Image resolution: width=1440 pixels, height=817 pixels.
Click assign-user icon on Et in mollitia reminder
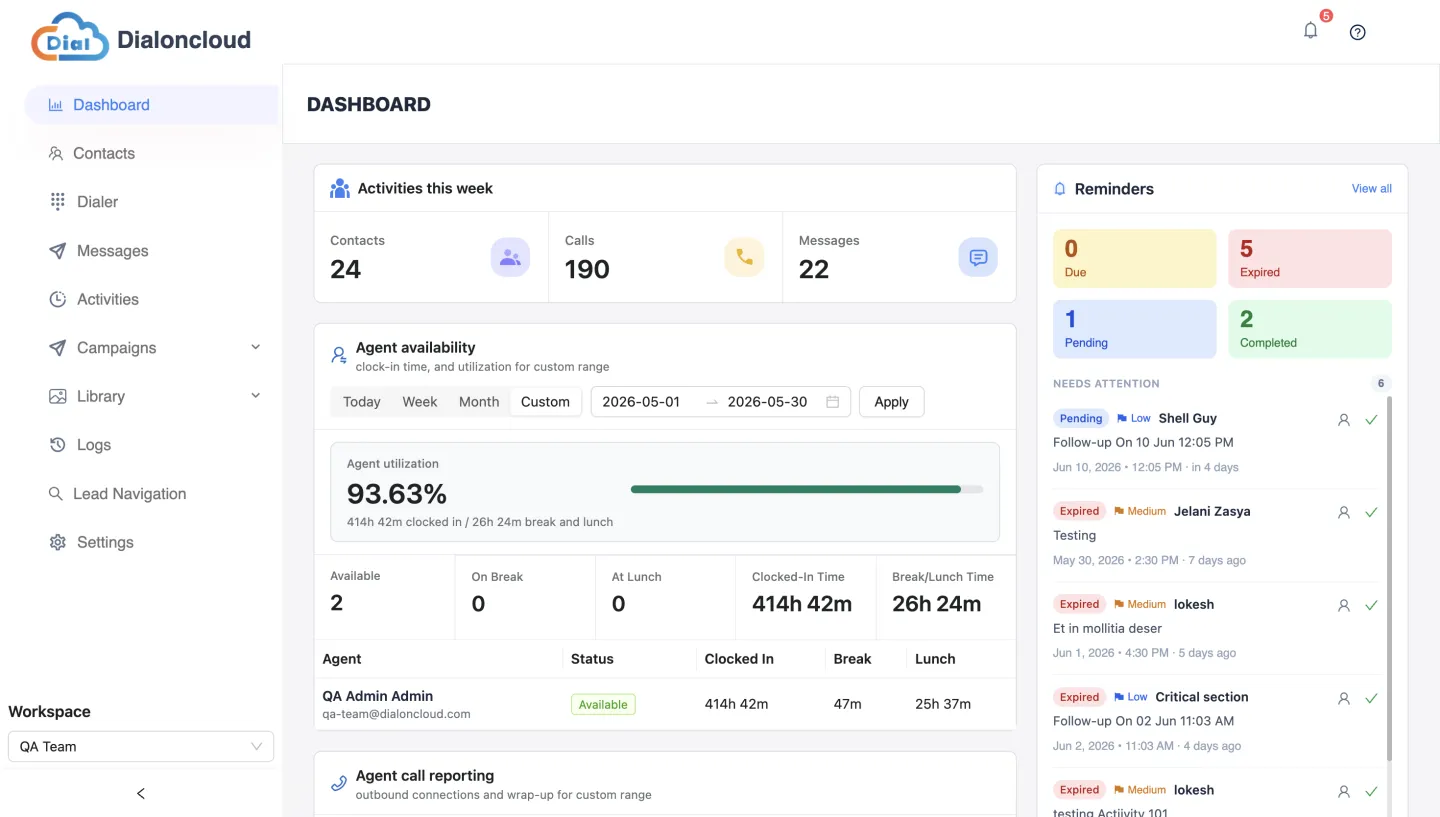click(1344, 605)
